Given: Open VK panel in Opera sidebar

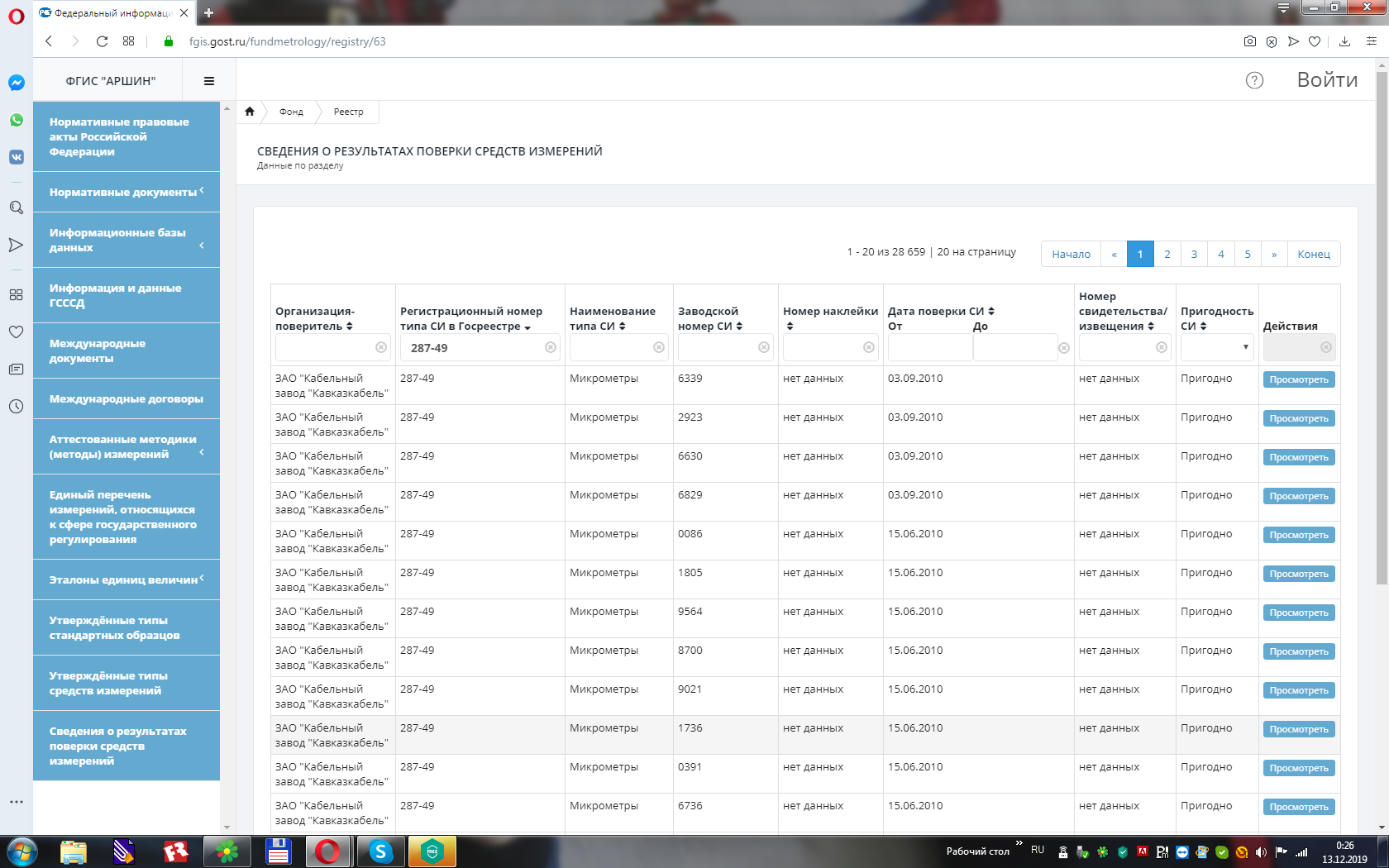Looking at the screenshot, I should [x=17, y=157].
